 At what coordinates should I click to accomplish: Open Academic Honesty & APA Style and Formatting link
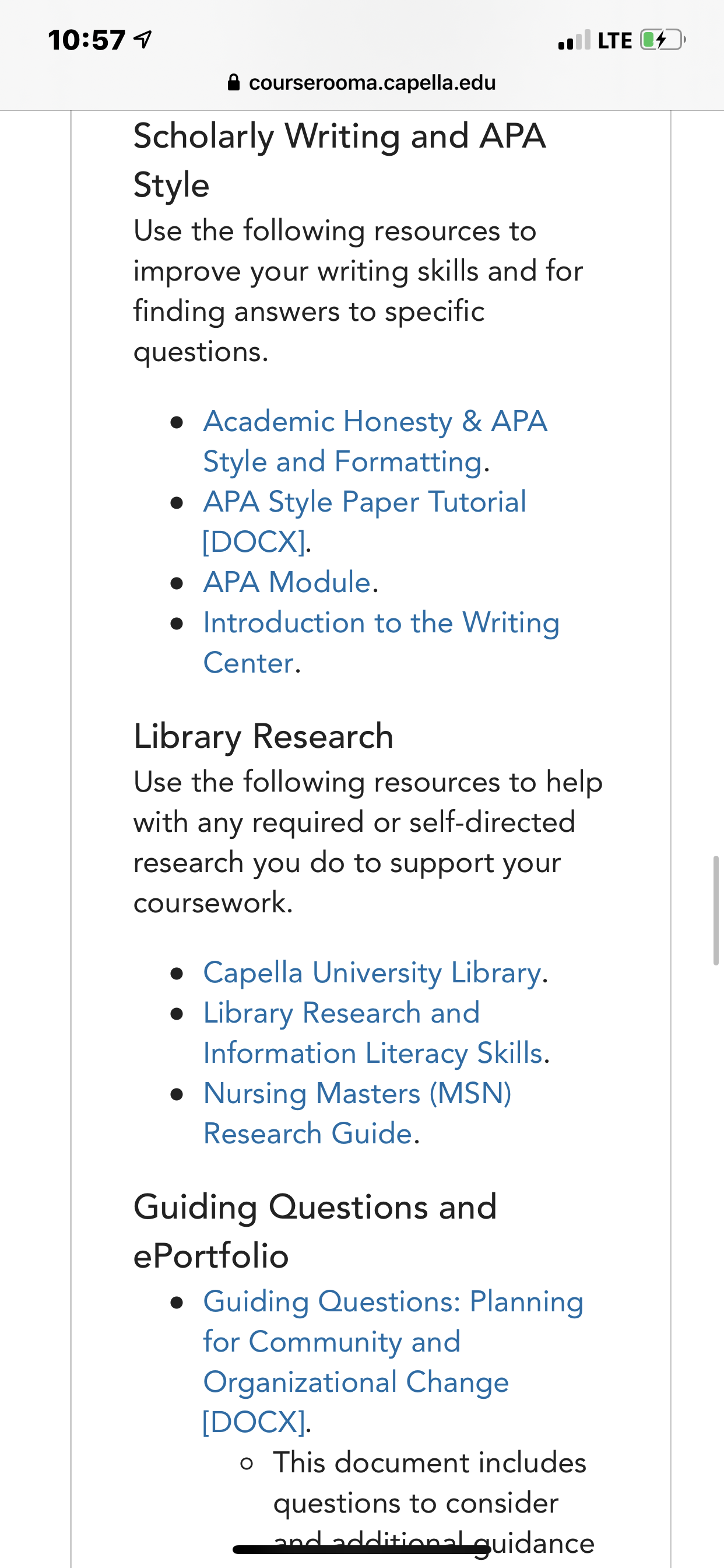click(375, 442)
